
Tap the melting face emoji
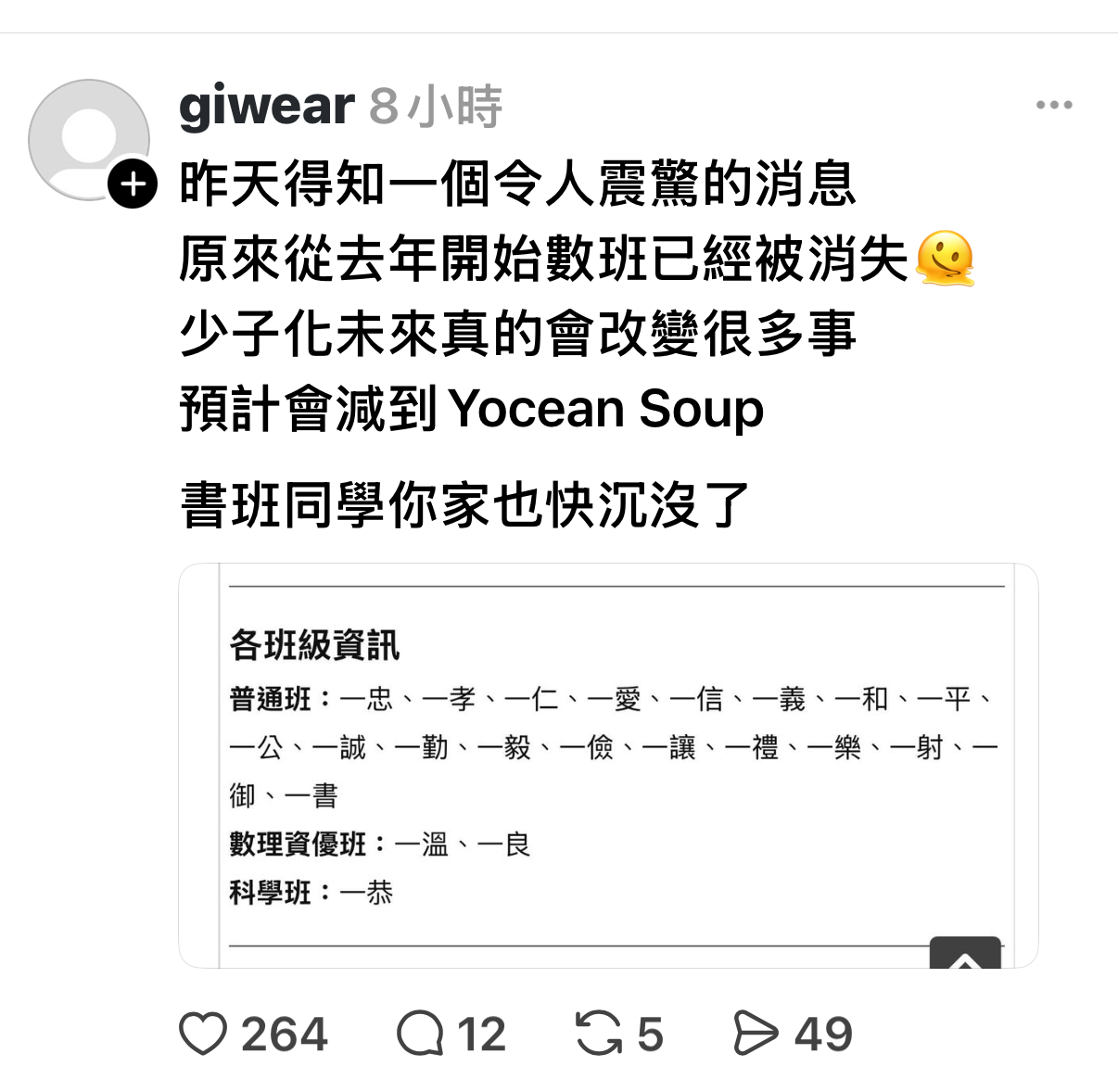tap(945, 259)
